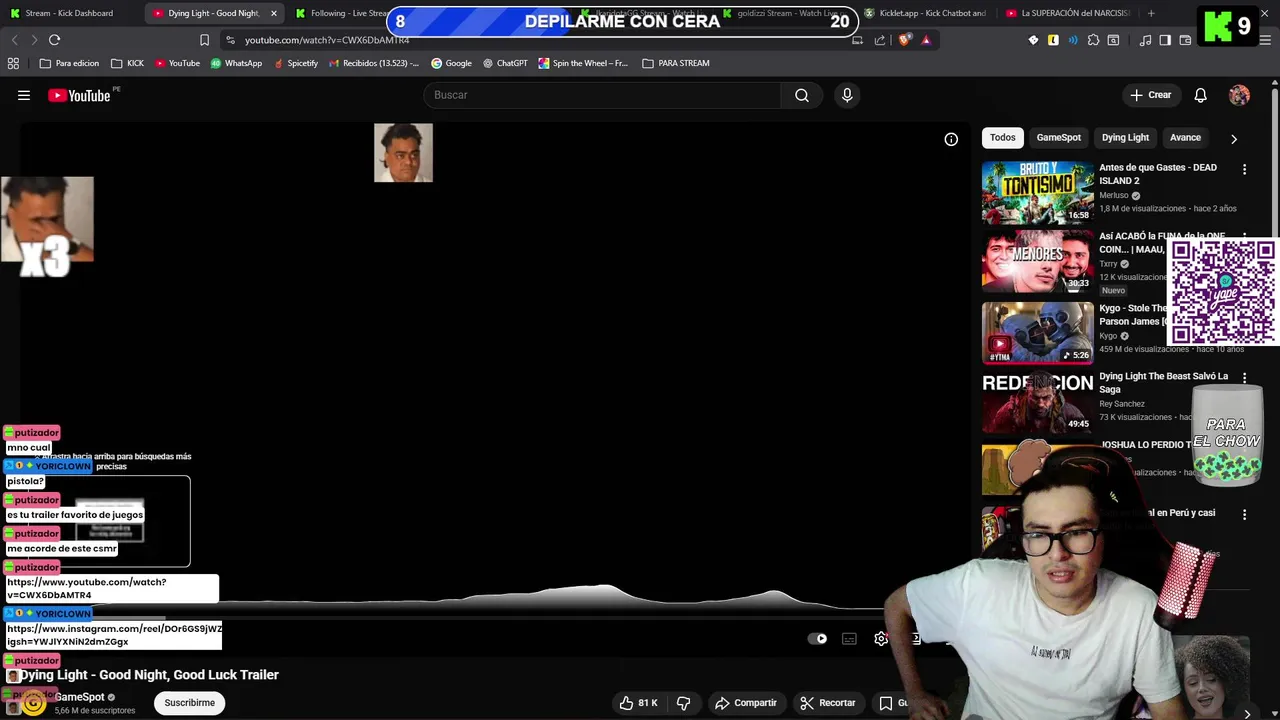
Task: Select the Dying Light filter chip
Action: tap(1125, 138)
